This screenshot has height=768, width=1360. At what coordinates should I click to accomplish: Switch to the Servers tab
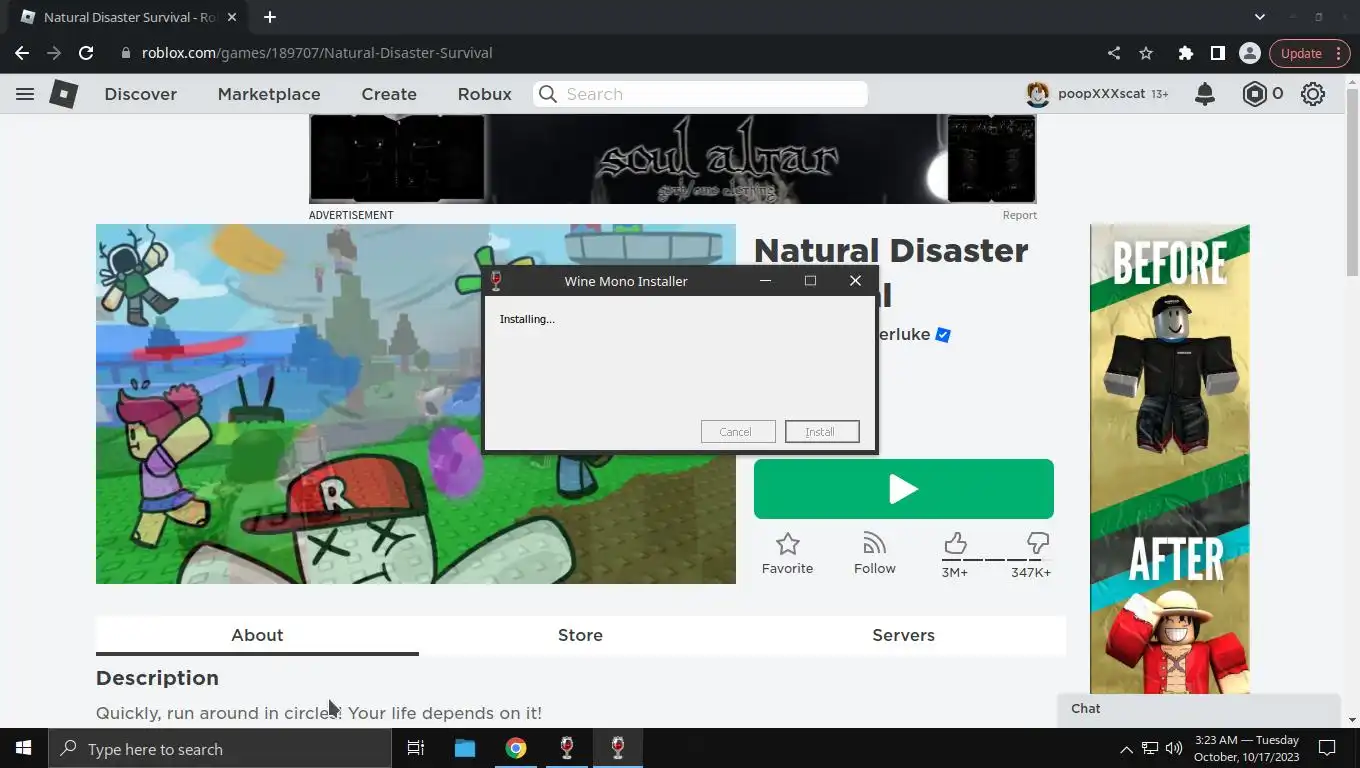click(903, 635)
